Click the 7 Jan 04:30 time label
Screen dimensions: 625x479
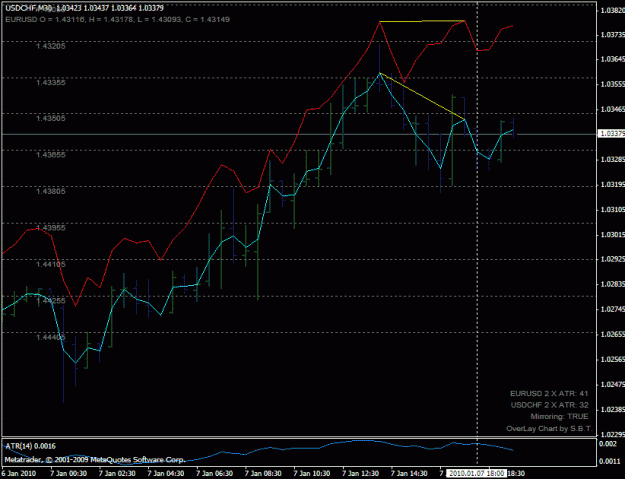(166, 473)
